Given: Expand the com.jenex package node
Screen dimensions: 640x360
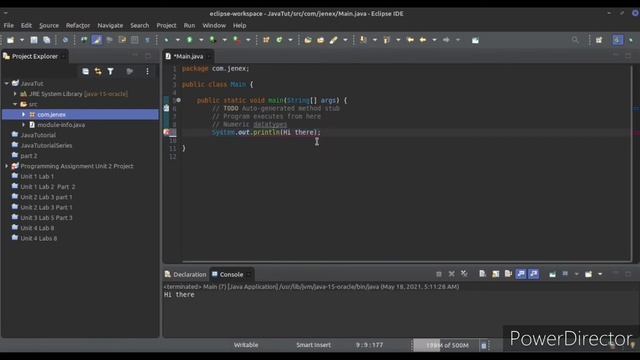Looking at the screenshot, I should [x=23, y=114].
